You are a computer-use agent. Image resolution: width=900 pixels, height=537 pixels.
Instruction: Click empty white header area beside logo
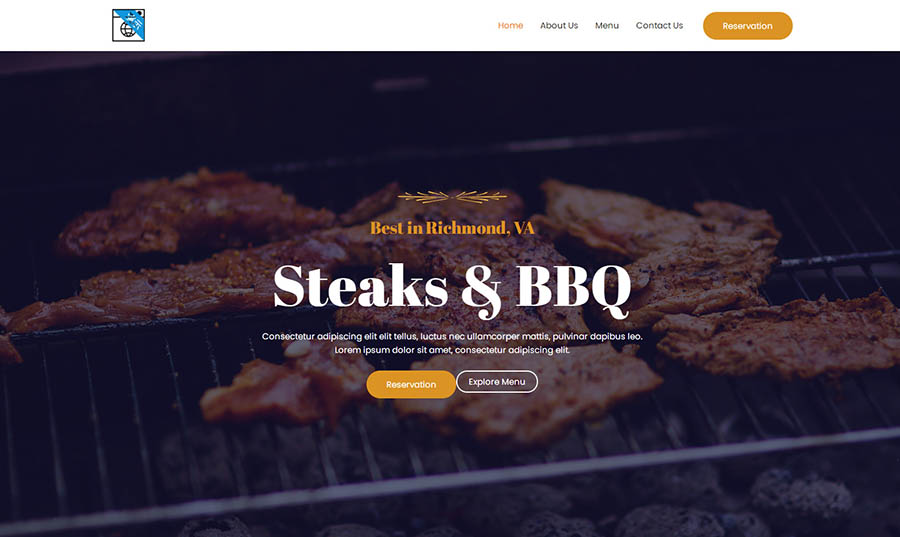point(316,26)
